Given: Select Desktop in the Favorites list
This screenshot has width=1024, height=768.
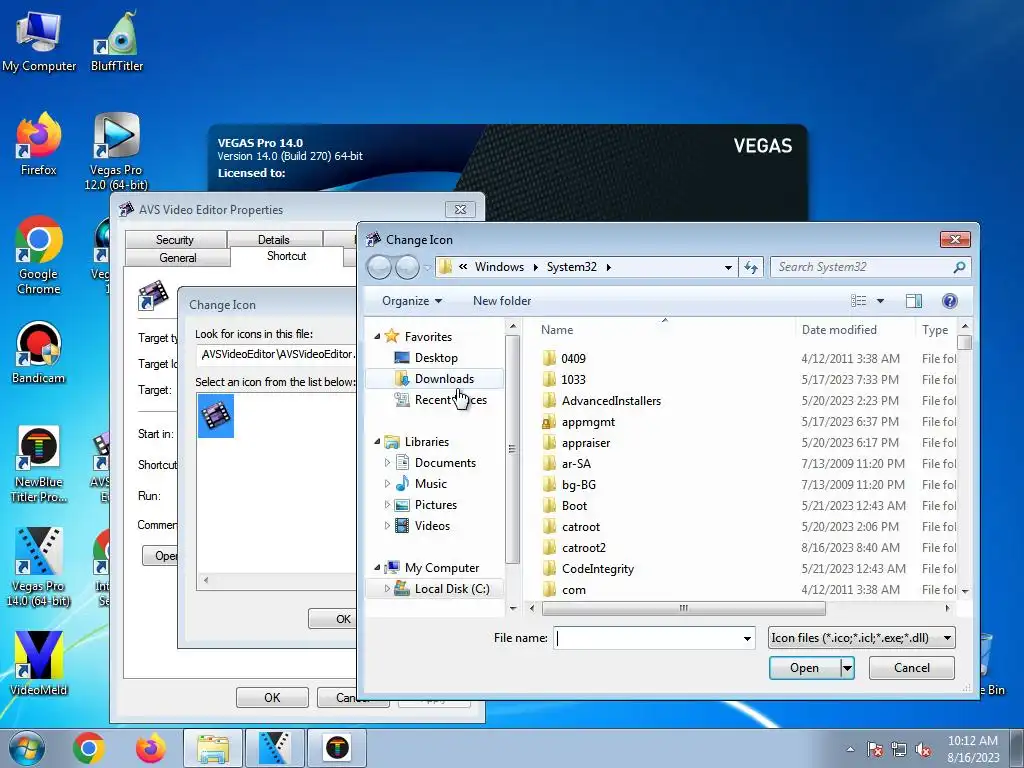Looking at the screenshot, I should [x=426, y=358].
